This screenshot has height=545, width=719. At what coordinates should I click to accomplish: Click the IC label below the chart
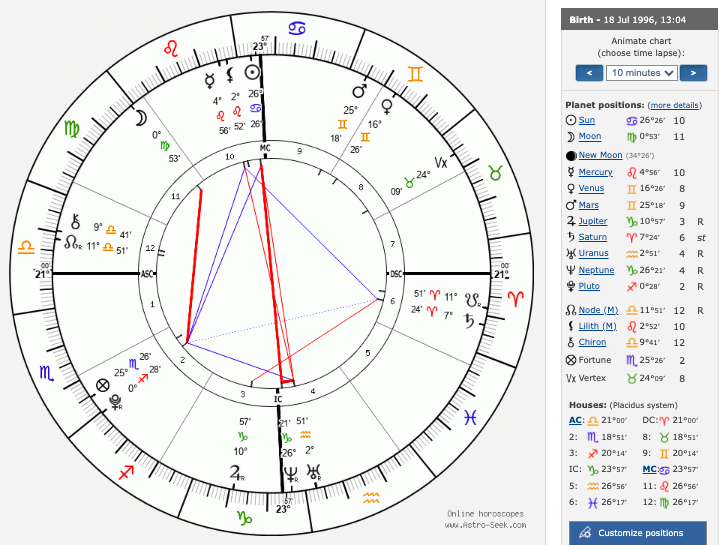[278, 399]
